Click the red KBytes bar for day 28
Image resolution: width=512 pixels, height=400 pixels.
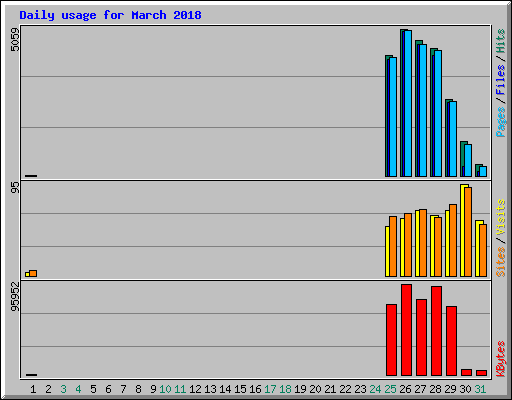click(x=436, y=331)
